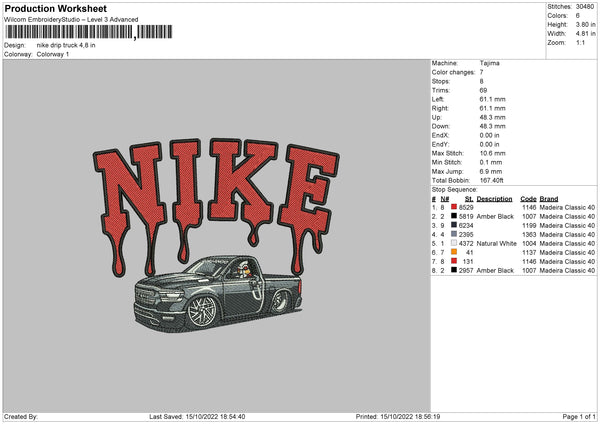Click the Zoom value '1:1'
This screenshot has width=600, height=424.
click(x=580, y=42)
